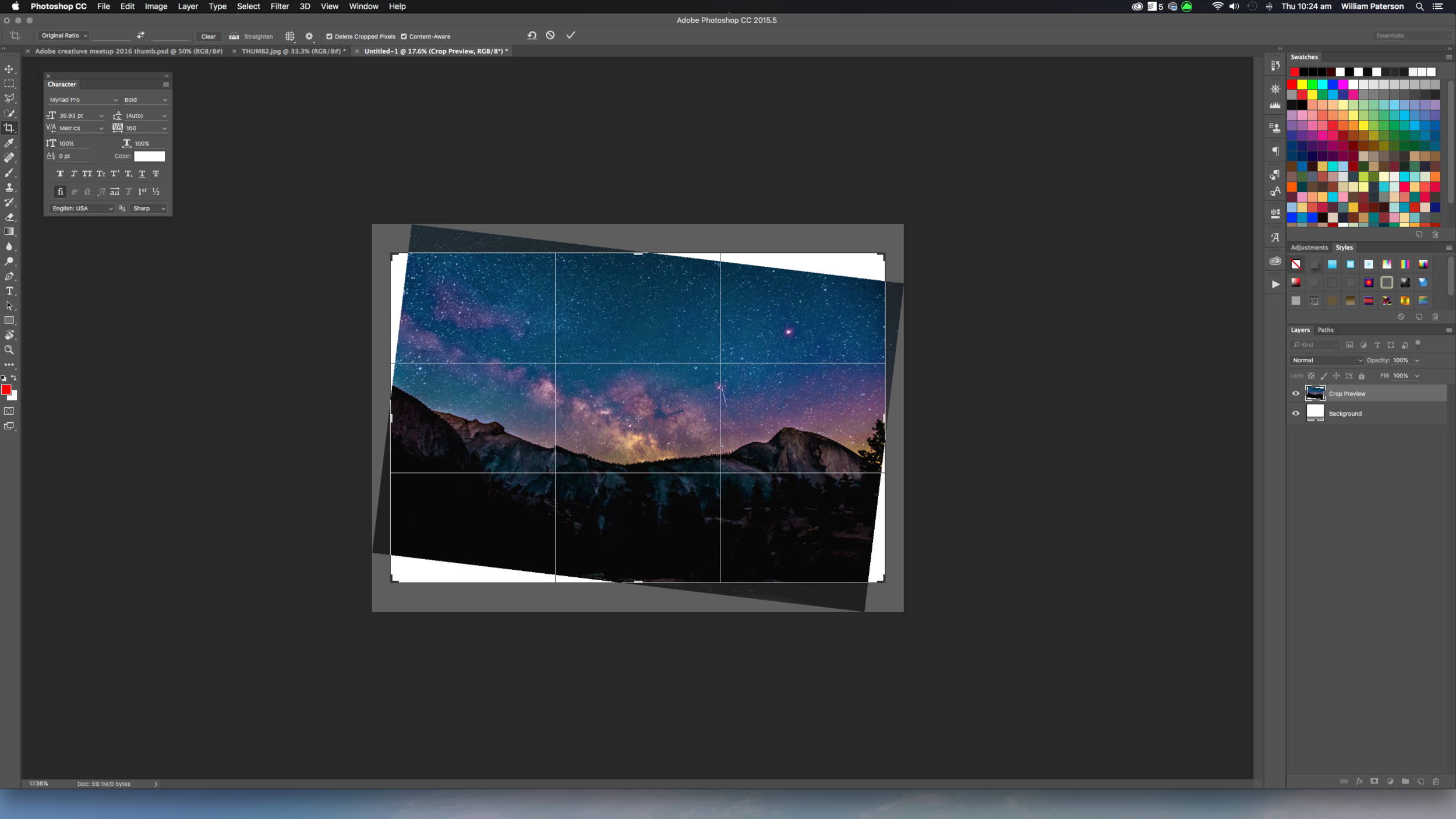
Task: Reset the crop box and rotation
Action: [532, 36]
